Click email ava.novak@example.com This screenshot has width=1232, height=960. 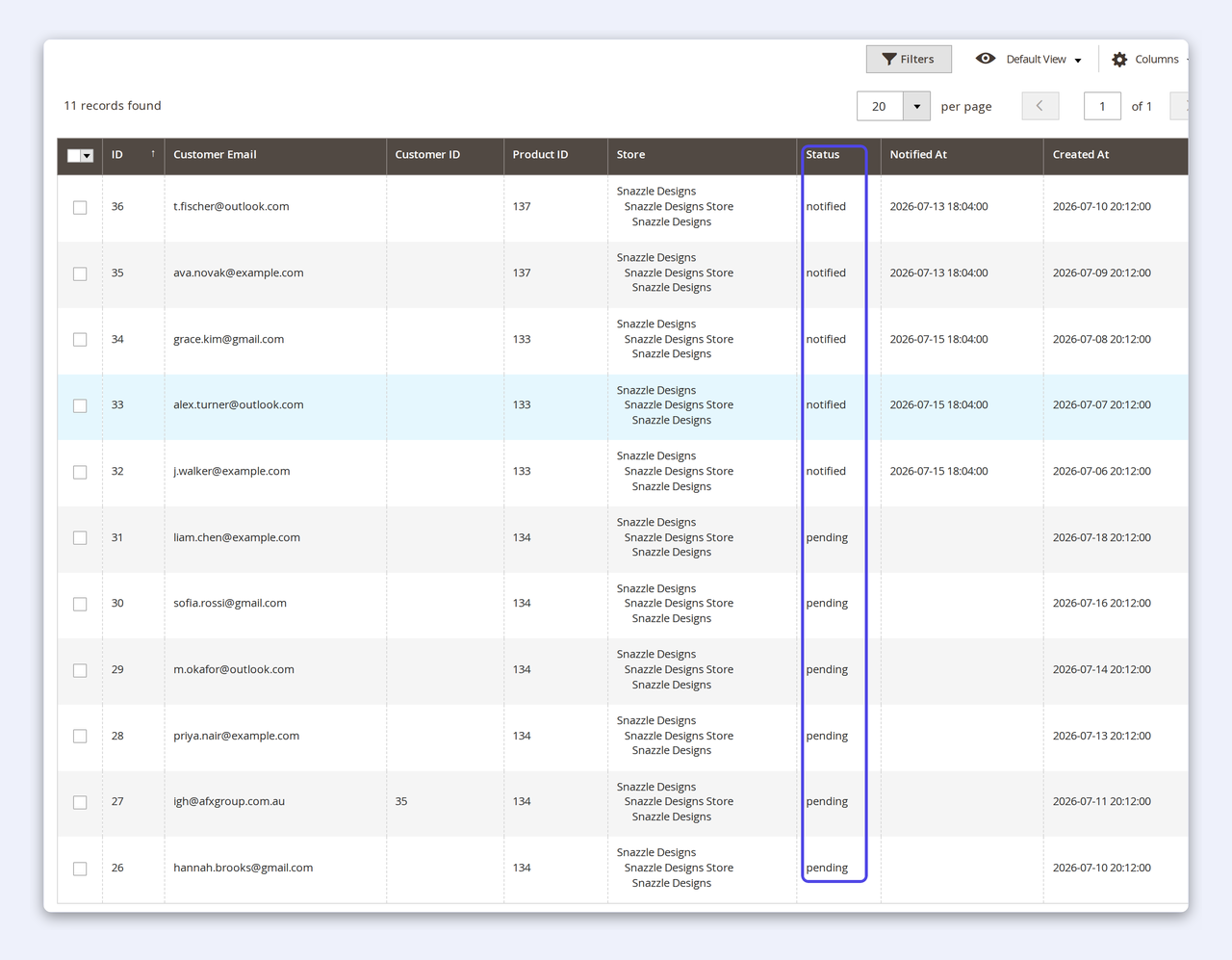(239, 273)
